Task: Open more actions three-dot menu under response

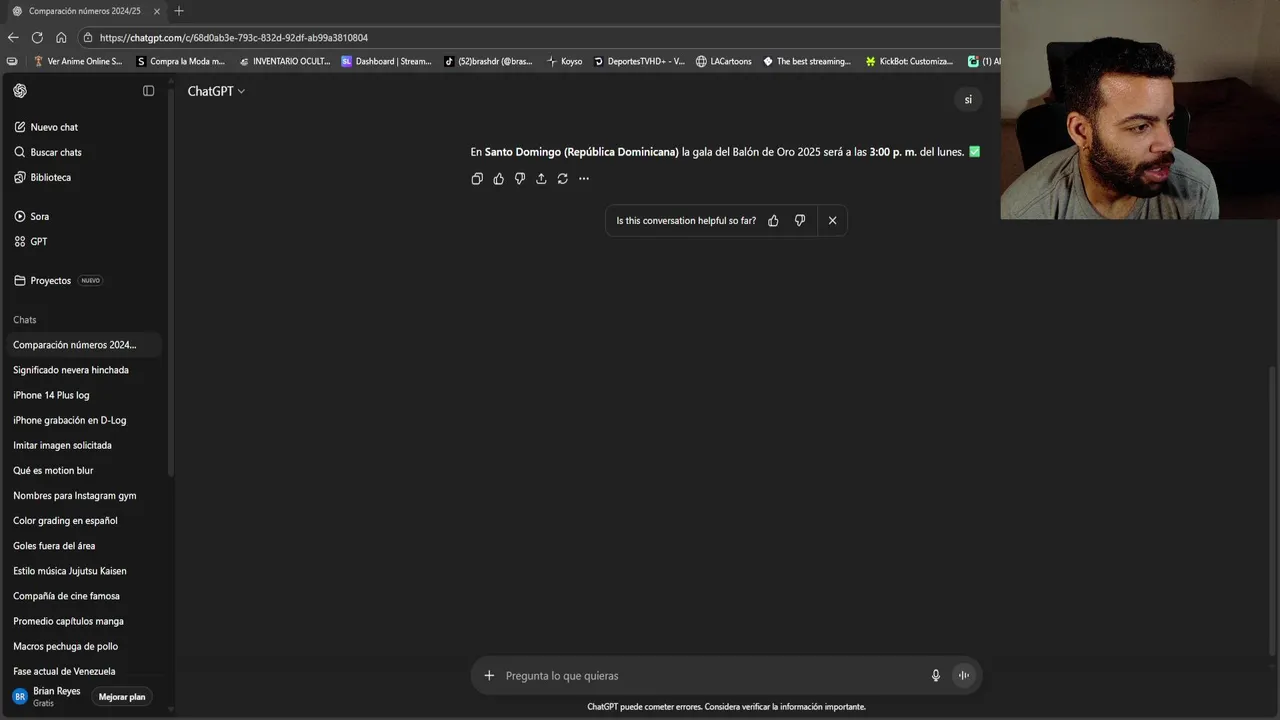Action: tap(584, 179)
